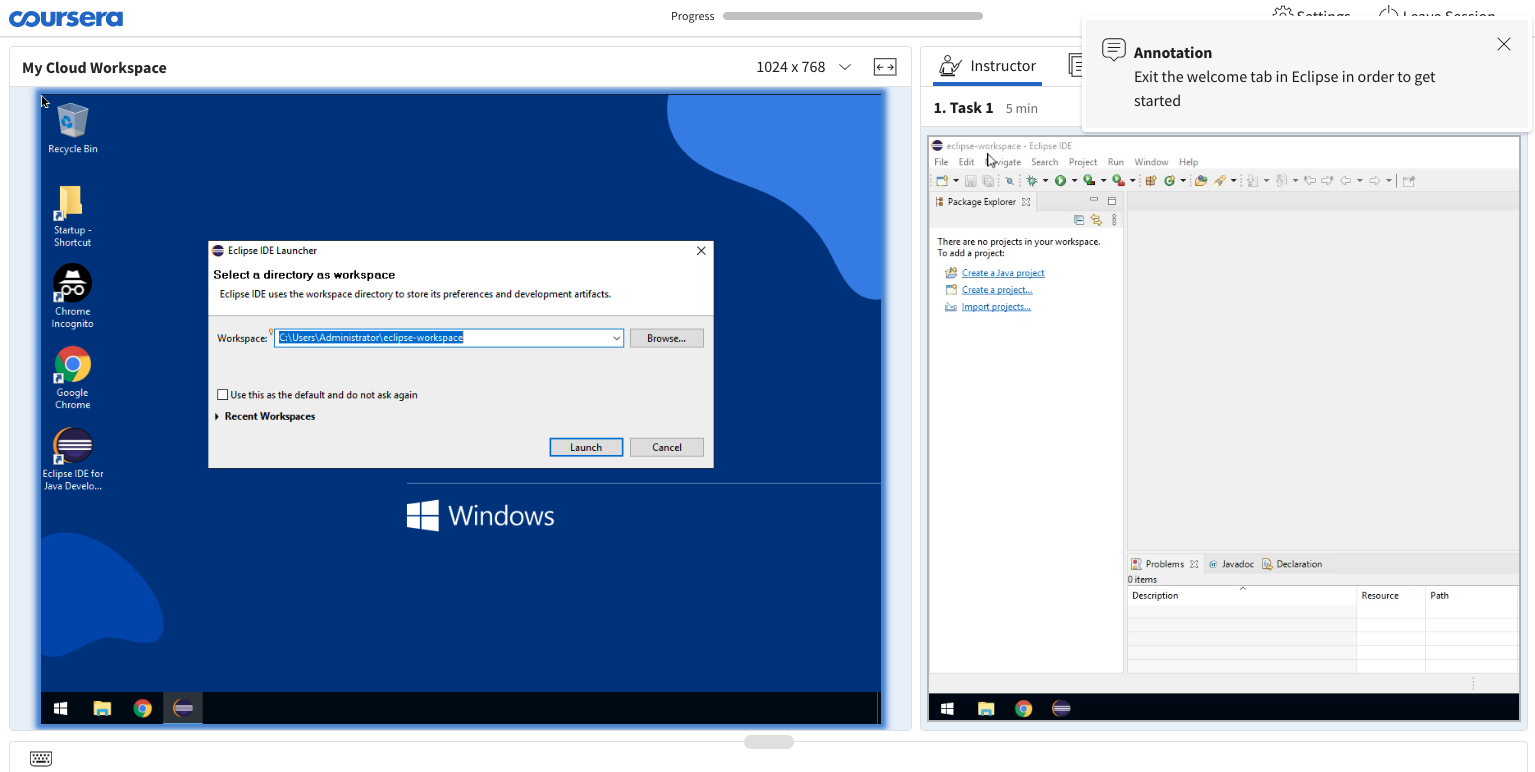Image resolution: width=1535 pixels, height=772 pixels.
Task: Open the Start menu in the cloud workspace taskbar
Action: click(x=61, y=708)
